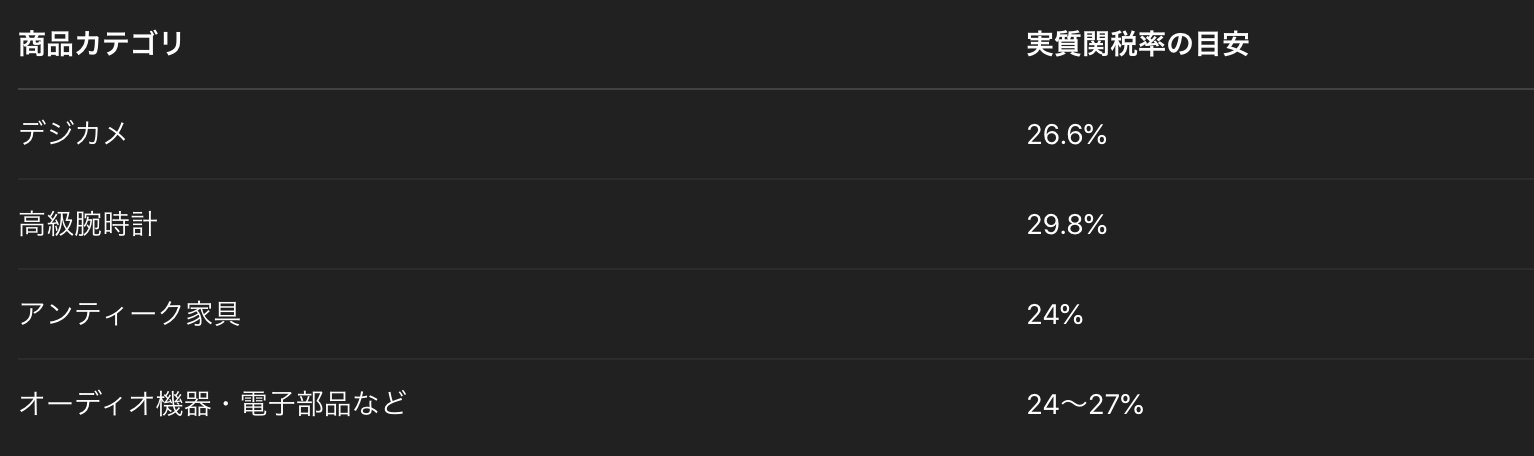Select the 26.6% tariff rate value
The width and height of the screenshot is (1534, 456).
(x=1066, y=135)
